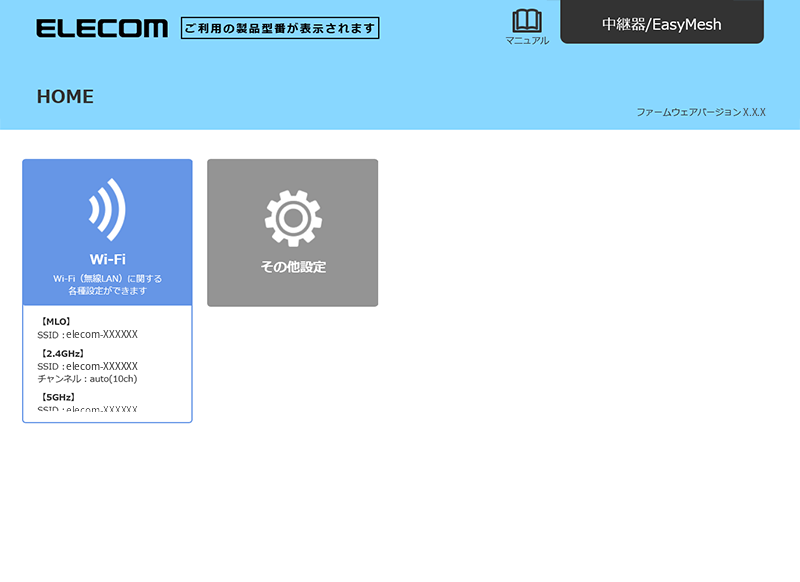Click the Wi-Fi tile description text

107,285
